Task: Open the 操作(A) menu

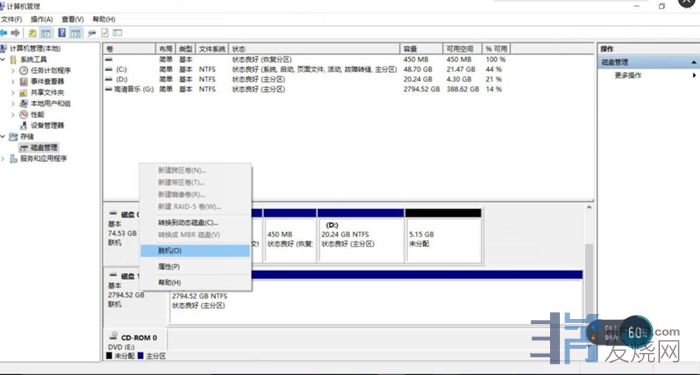Action: pos(42,19)
